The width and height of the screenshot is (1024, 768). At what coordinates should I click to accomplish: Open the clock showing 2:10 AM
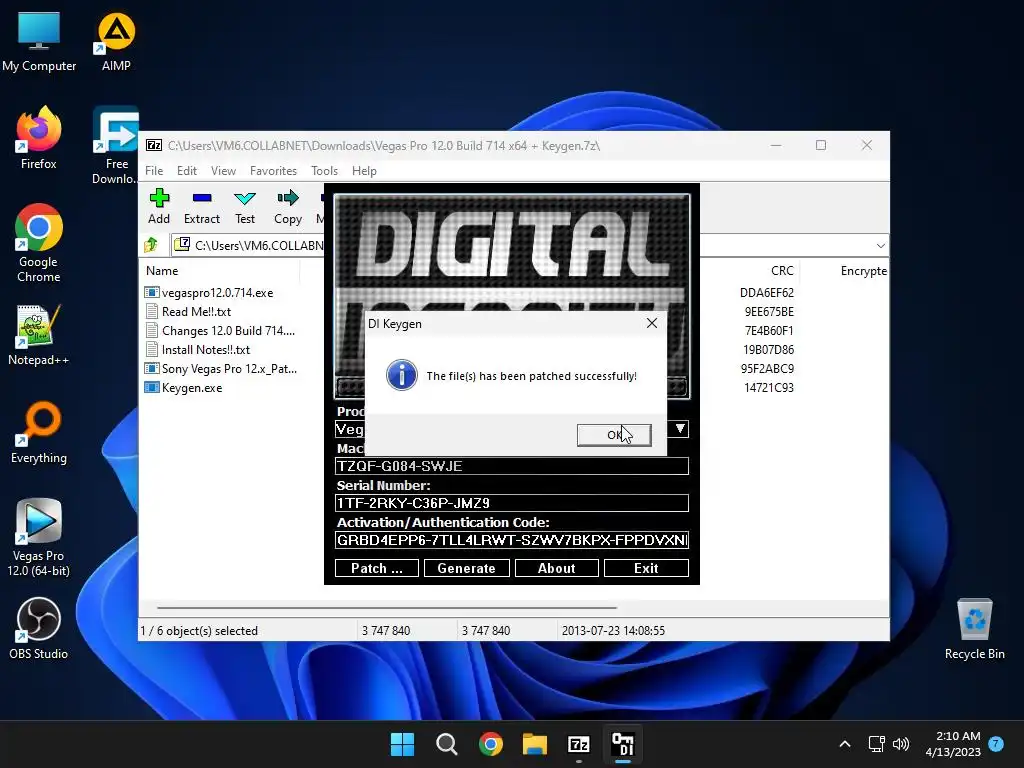pos(953,744)
